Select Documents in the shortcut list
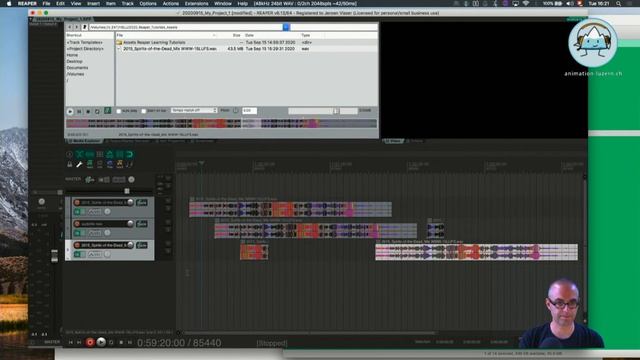This screenshot has width=640, height=360. pyautogui.click(x=78, y=68)
